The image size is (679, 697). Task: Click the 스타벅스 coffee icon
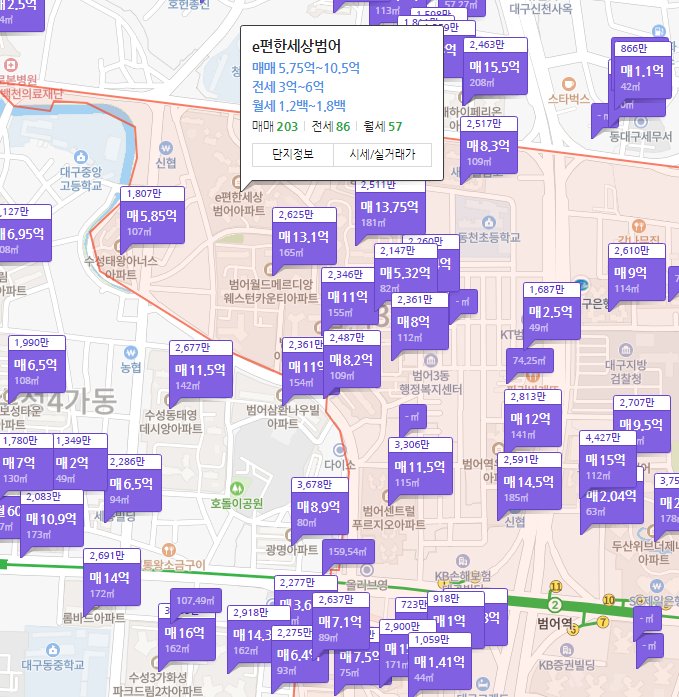pyautogui.click(x=569, y=84)
